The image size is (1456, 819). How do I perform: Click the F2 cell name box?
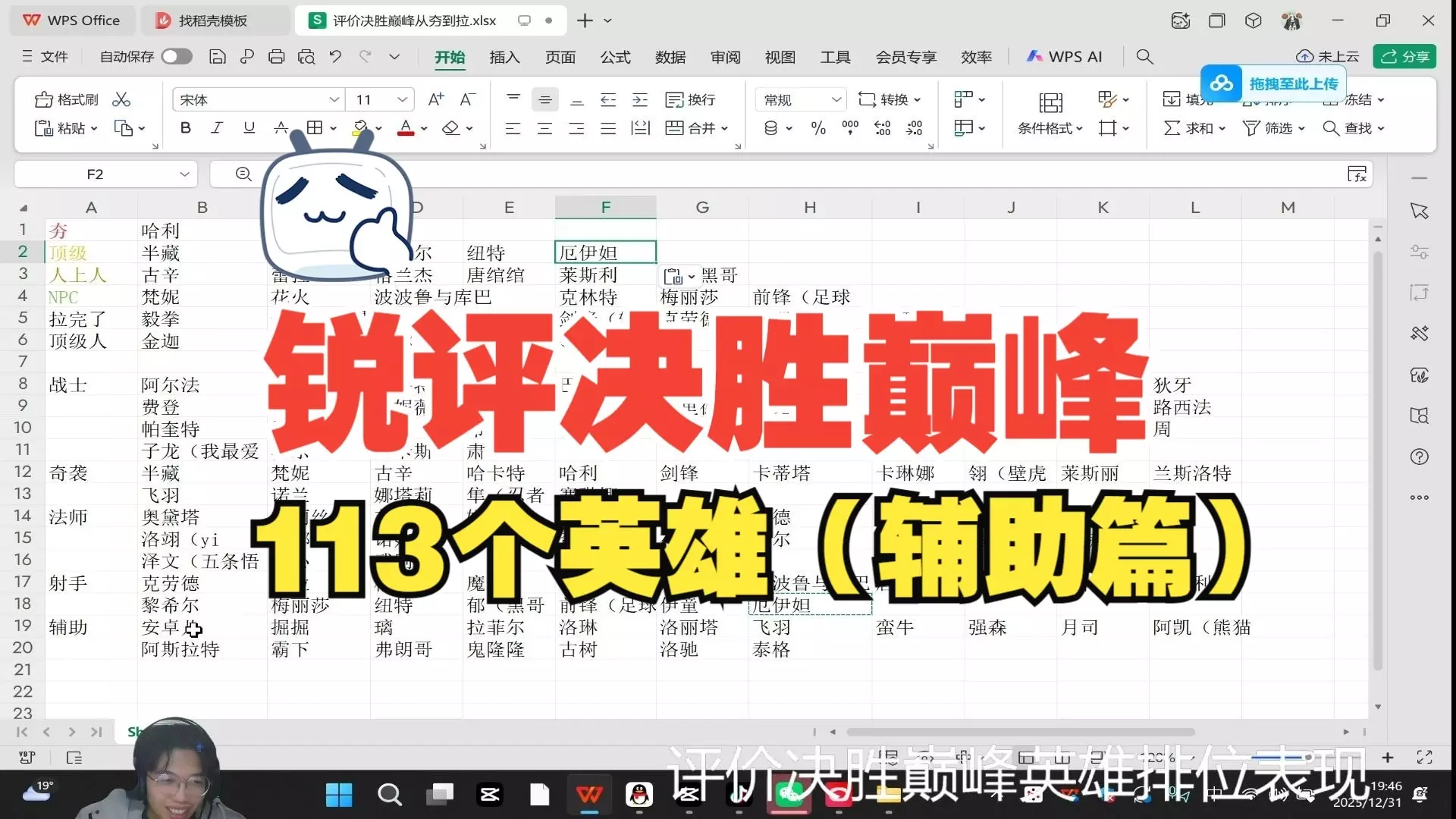tap(95, 174)
